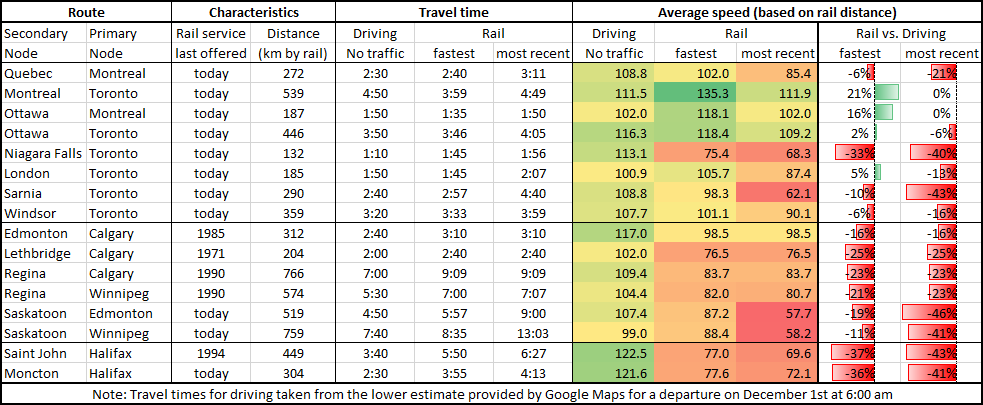This screenshot has height=405, width=983.
Task: Select the "Characteristics" header cell
Action: [x=253, y=14]
